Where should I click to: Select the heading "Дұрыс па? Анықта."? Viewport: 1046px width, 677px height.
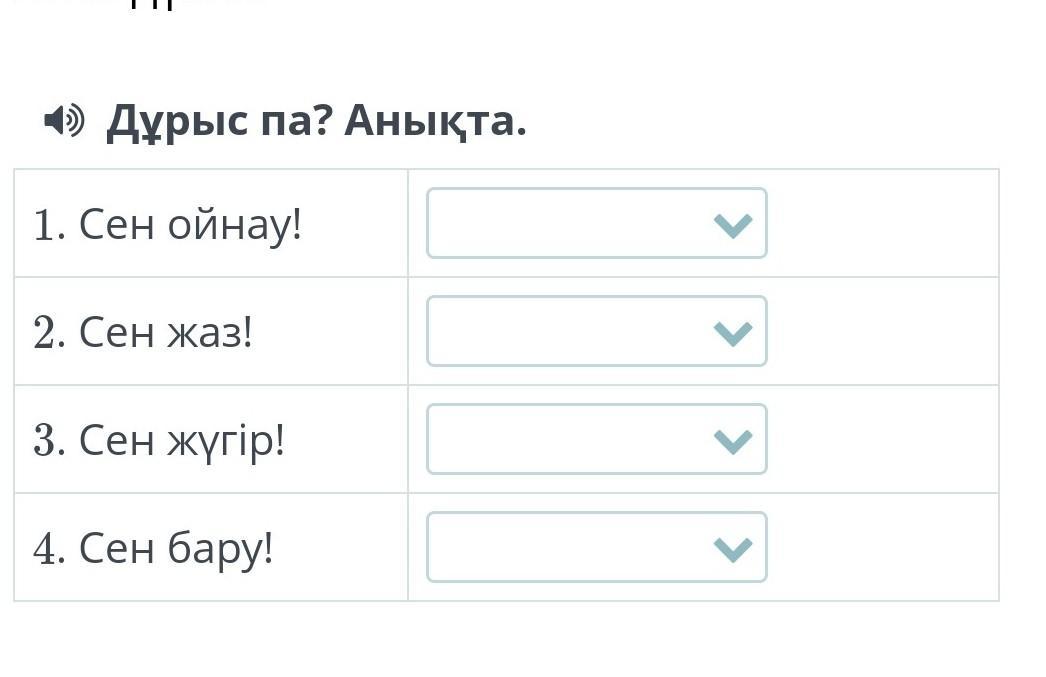click(316, 123)
